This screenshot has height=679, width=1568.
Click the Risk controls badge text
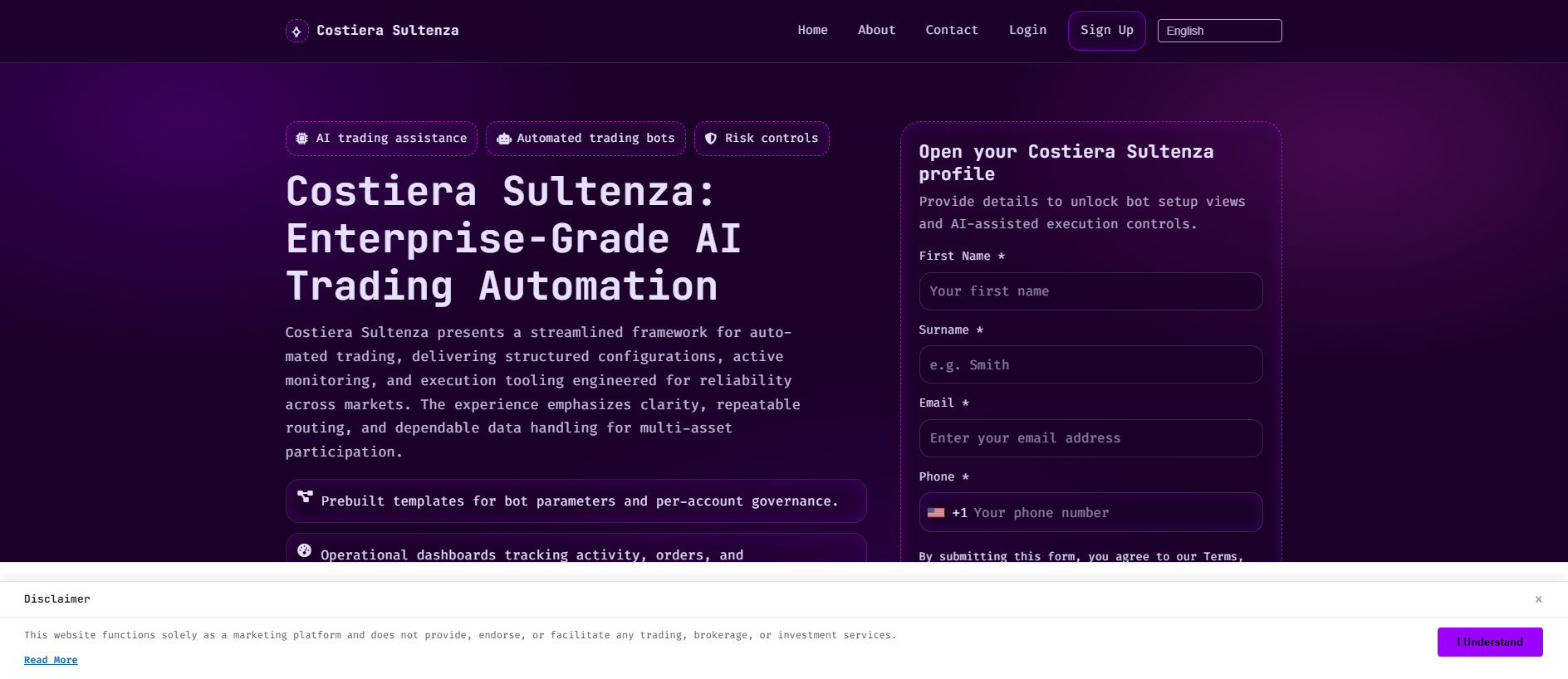772,139
